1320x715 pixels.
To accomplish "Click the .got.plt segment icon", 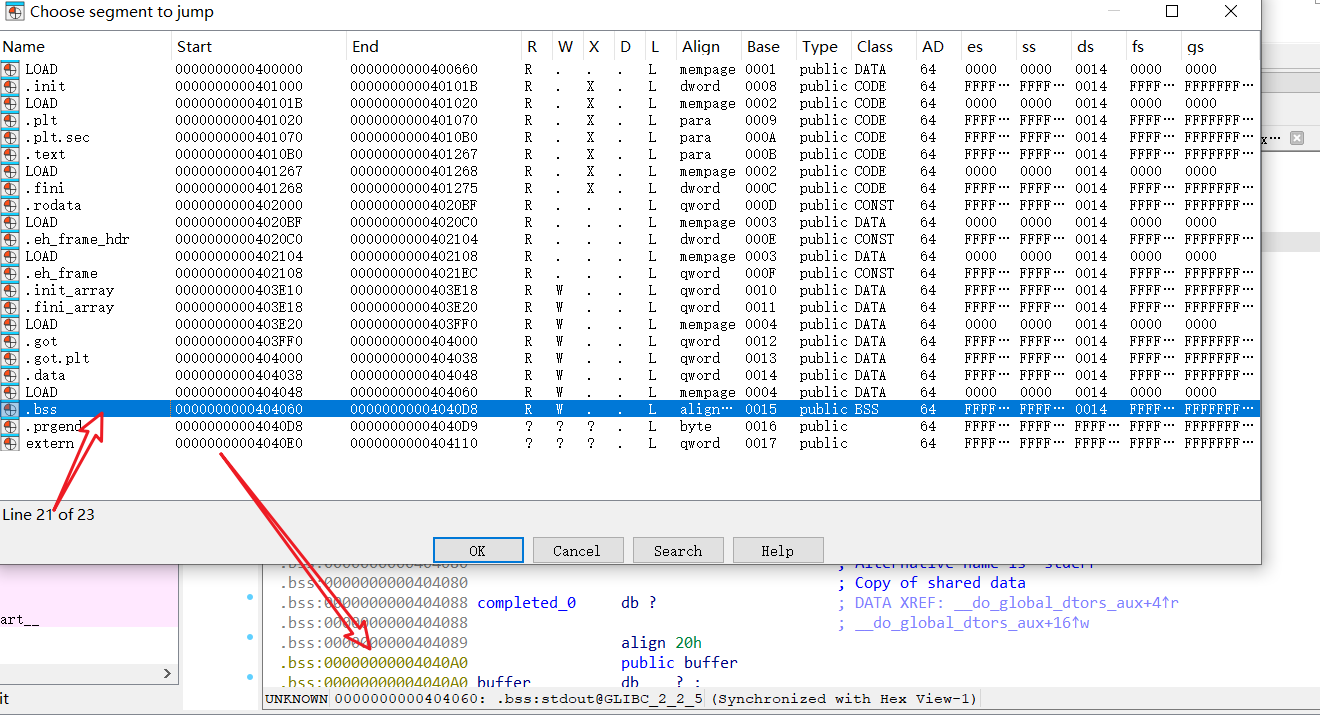I will [10, 358].
